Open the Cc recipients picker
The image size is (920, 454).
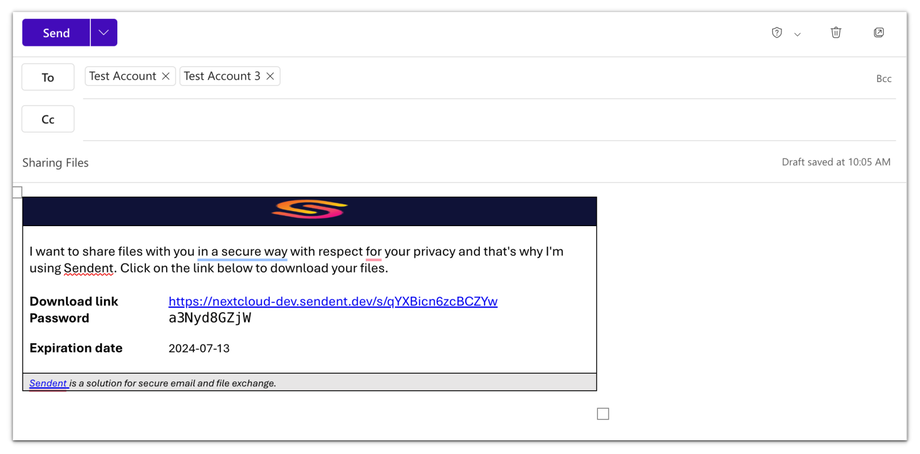click(48, 119)
